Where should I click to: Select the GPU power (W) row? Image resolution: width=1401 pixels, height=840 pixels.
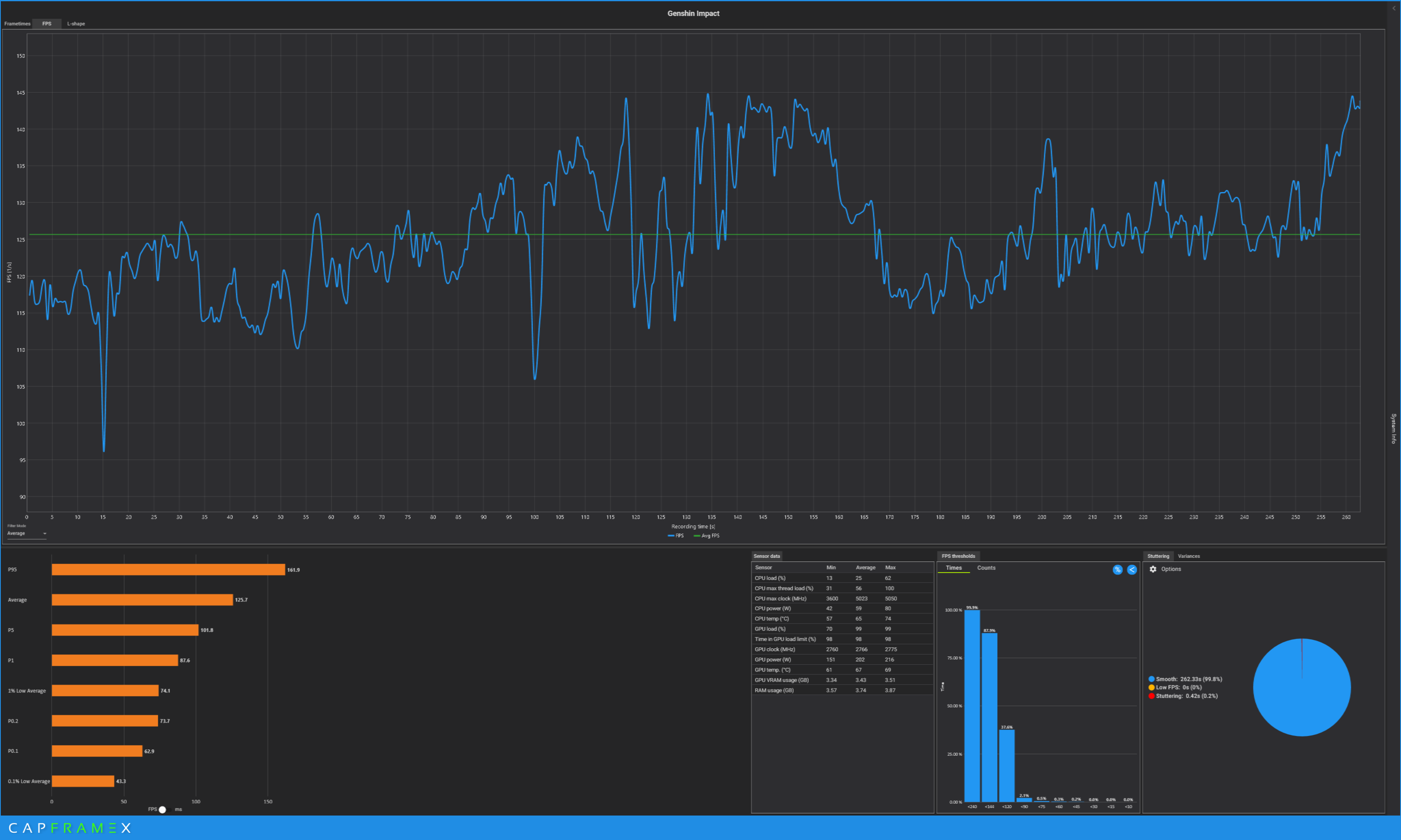pyautogui.click(x=842, y=659)
